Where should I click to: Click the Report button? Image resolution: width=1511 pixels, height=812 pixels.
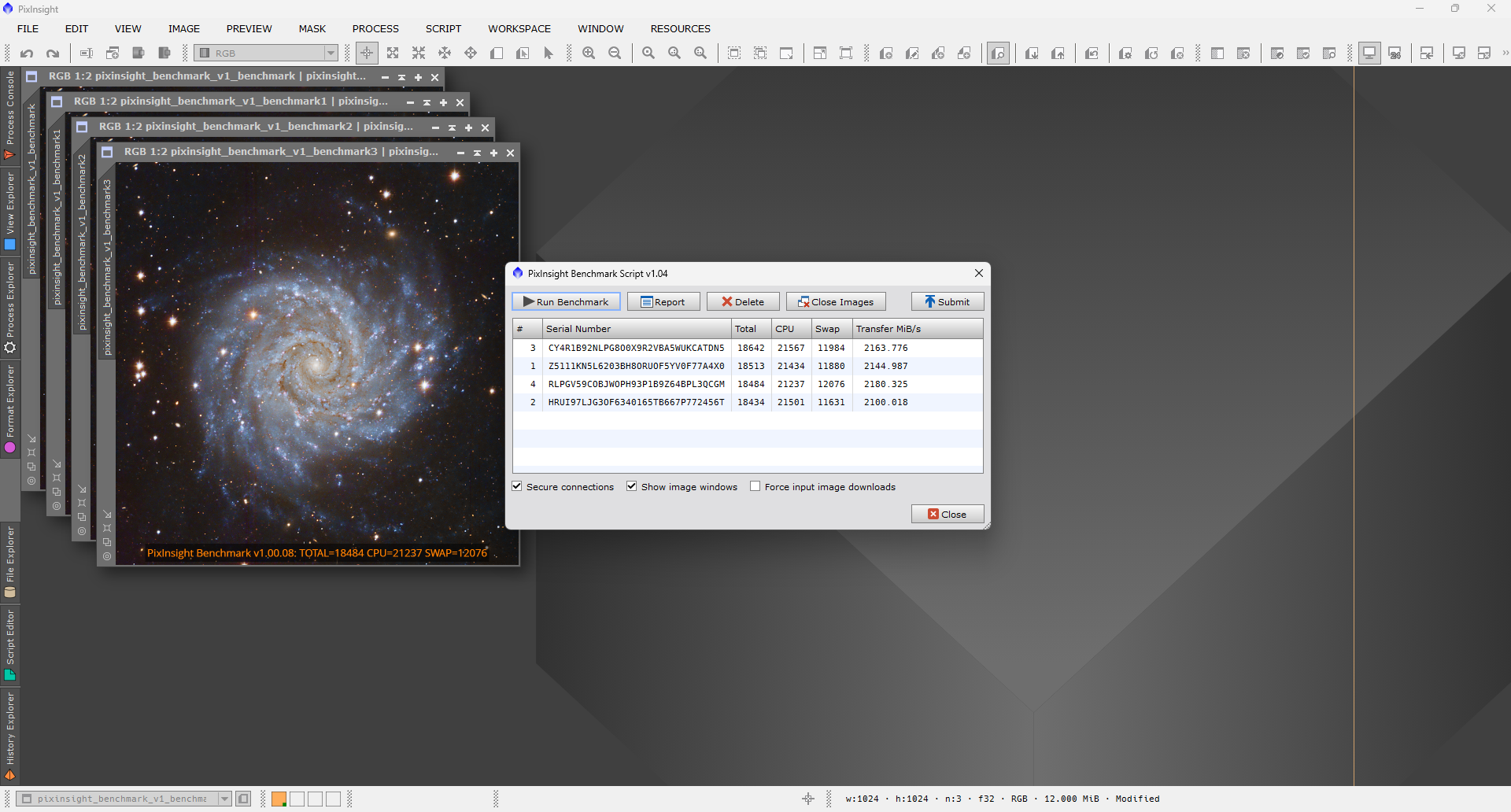coord(663,302)
